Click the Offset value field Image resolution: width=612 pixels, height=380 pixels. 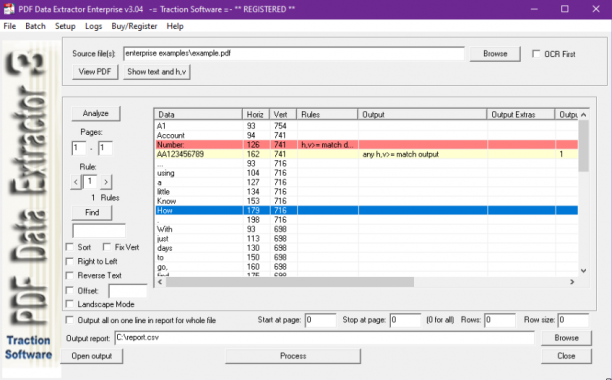(x=128, y=291)
